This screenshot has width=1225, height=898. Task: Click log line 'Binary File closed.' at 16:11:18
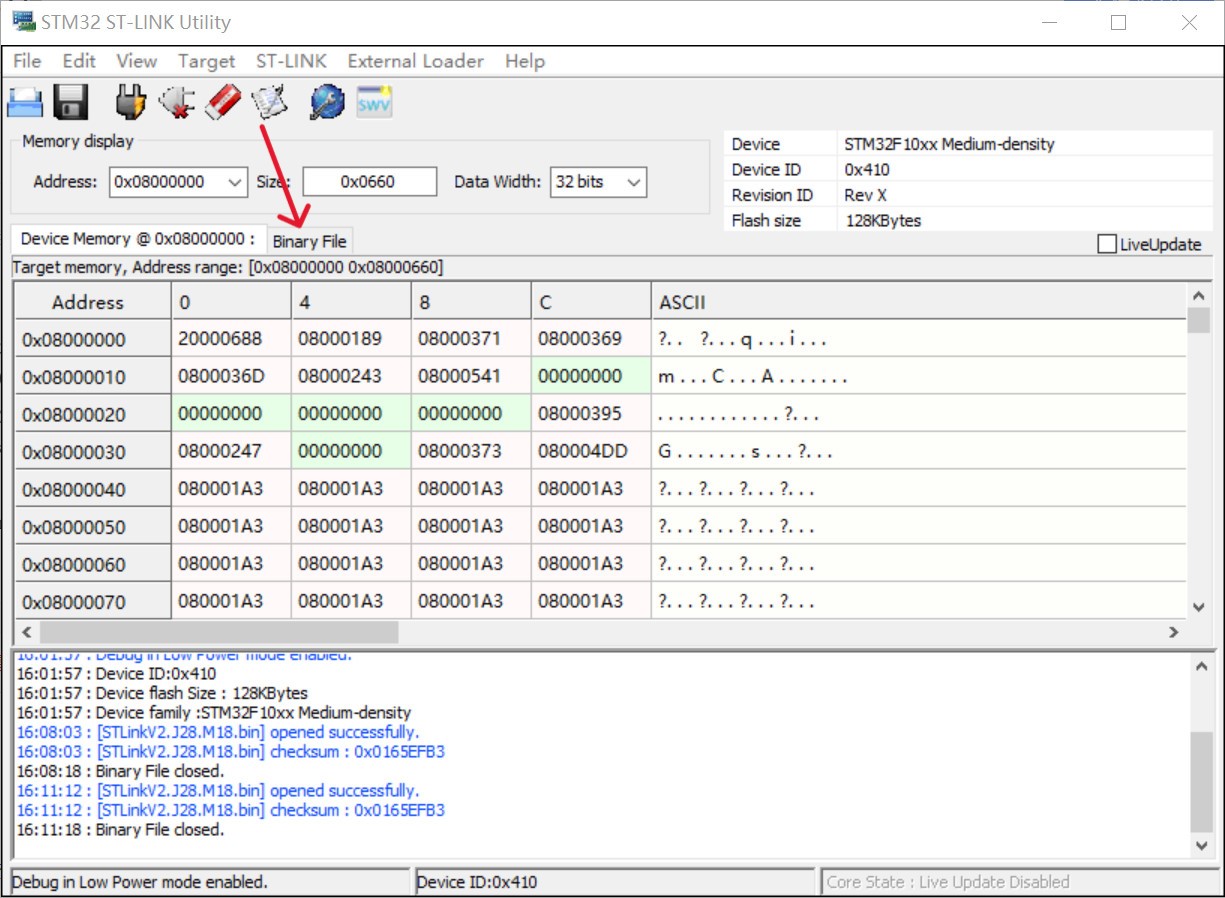coord(121,829)
